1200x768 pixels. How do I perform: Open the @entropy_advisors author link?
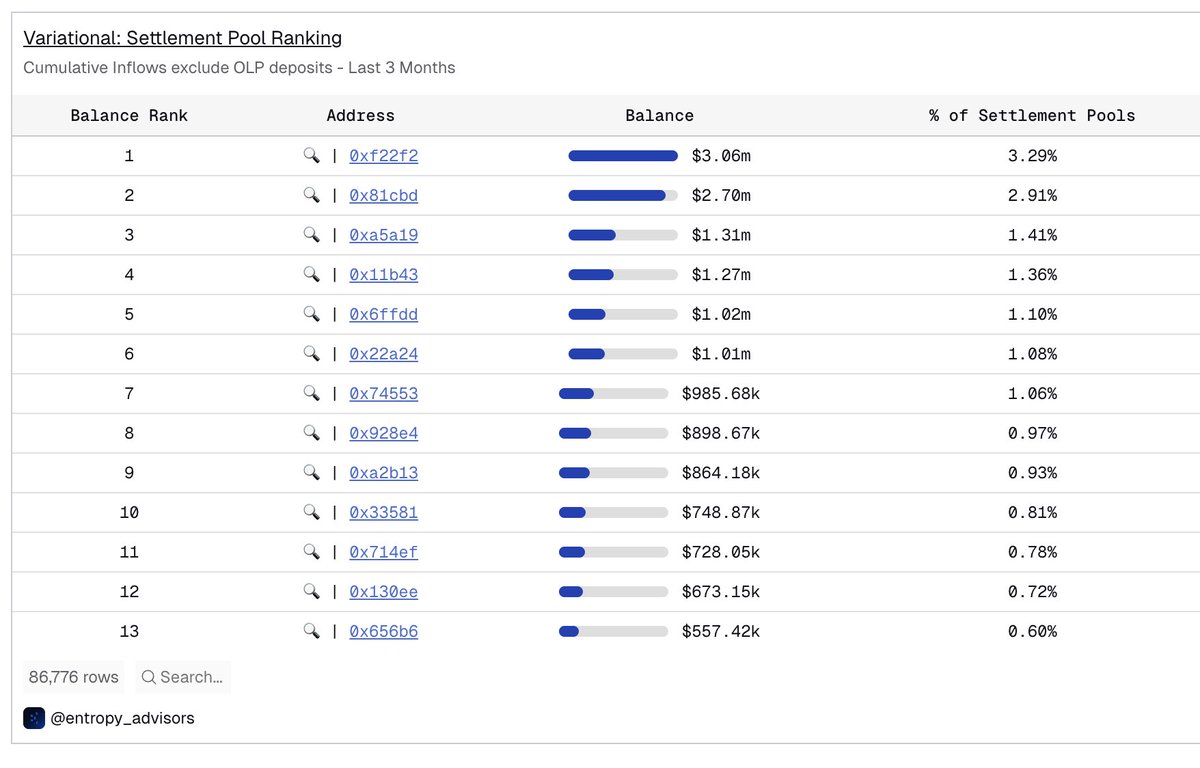(122, 718)
